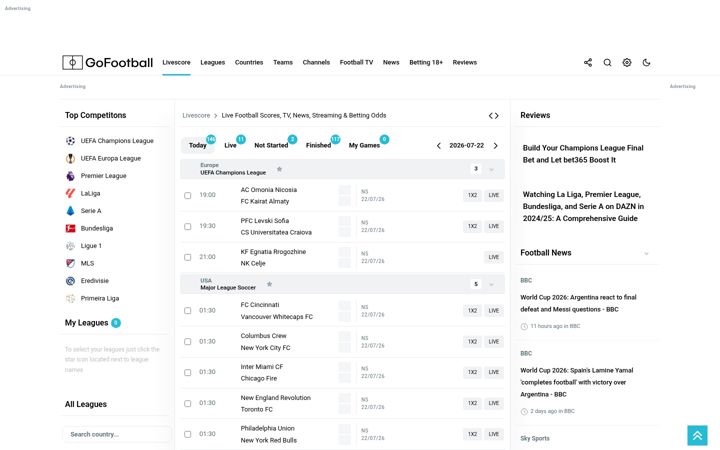Click the Serie A logo icon

tap(70, 211)
